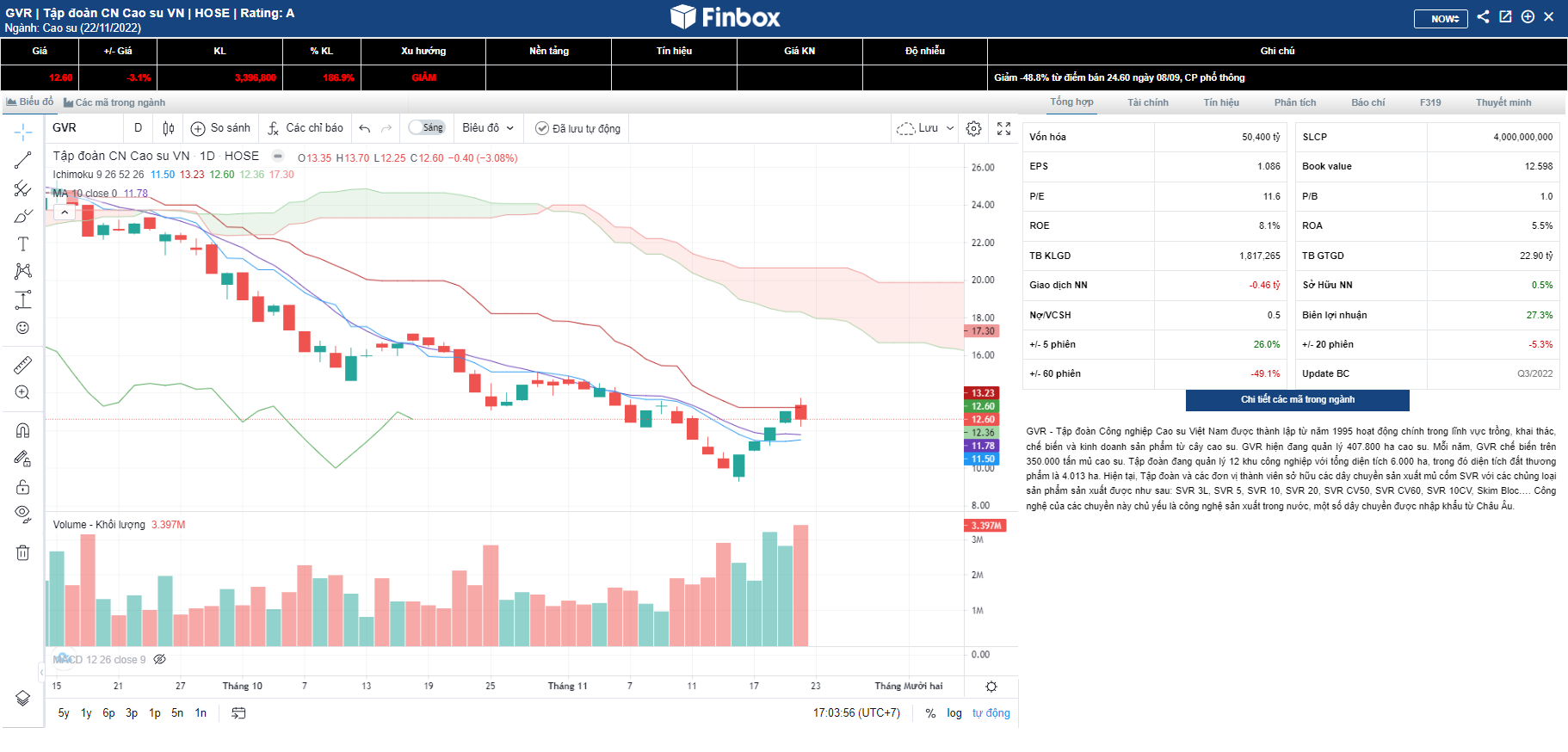Set chart range to 1n
The width and height of the screenshot is (1568, 752).
pos(201,713)
